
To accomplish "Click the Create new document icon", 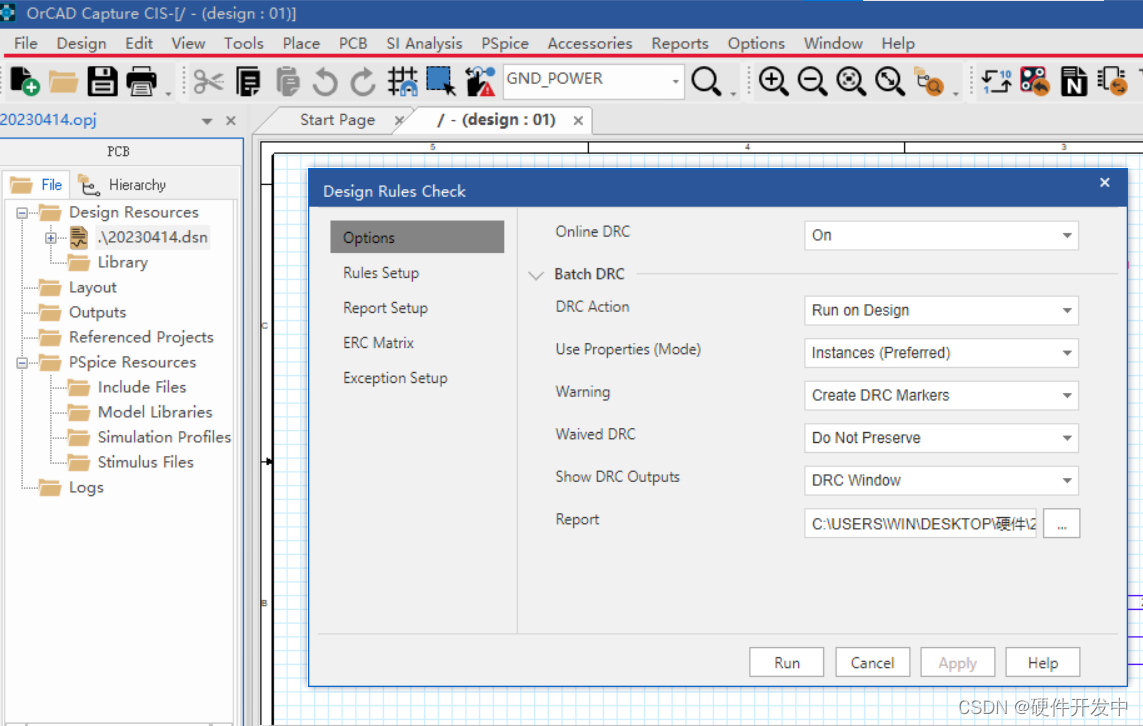I will (24, 81).
